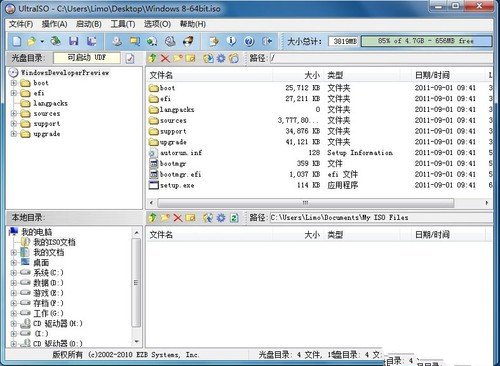500x366 pixels.
Task: Sort disc files by 大小 column header
Action: coord(298,75)
